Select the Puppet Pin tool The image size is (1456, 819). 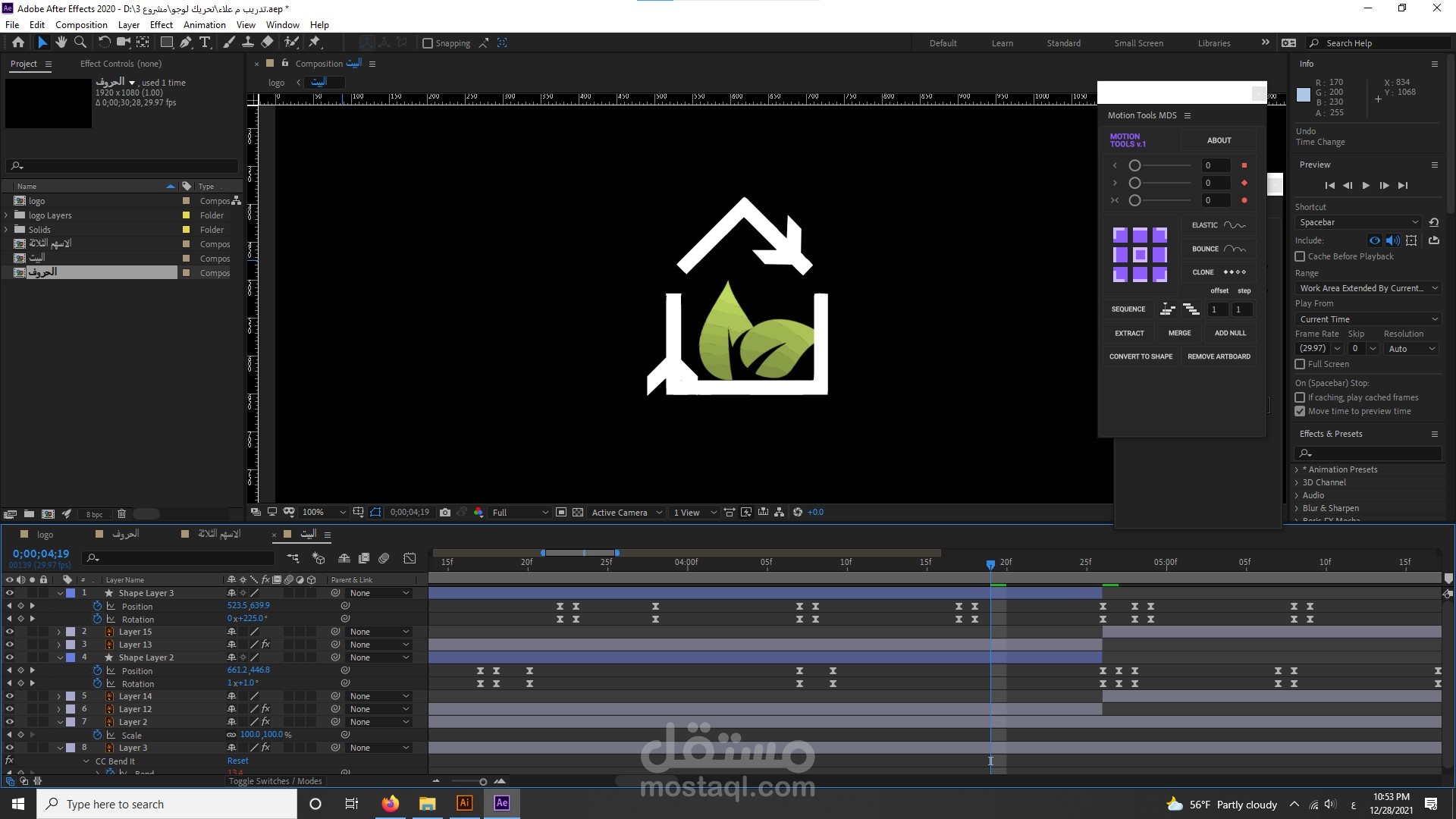[315, 42]
